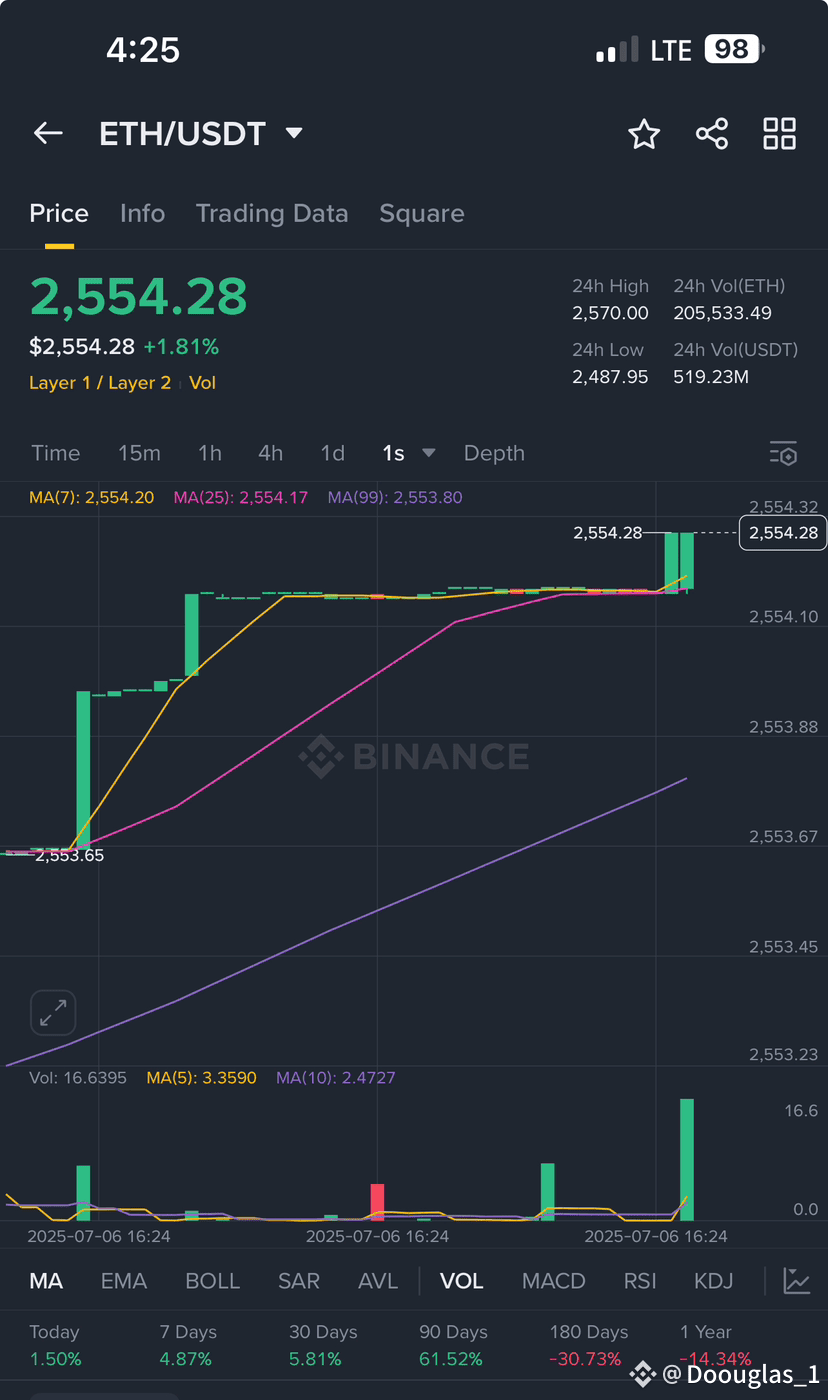Tap the MA(5): 3.3590 volume legend
Image resolution: width=828 pixels, height=1400 pixels.
click(x=201, y=1078)
